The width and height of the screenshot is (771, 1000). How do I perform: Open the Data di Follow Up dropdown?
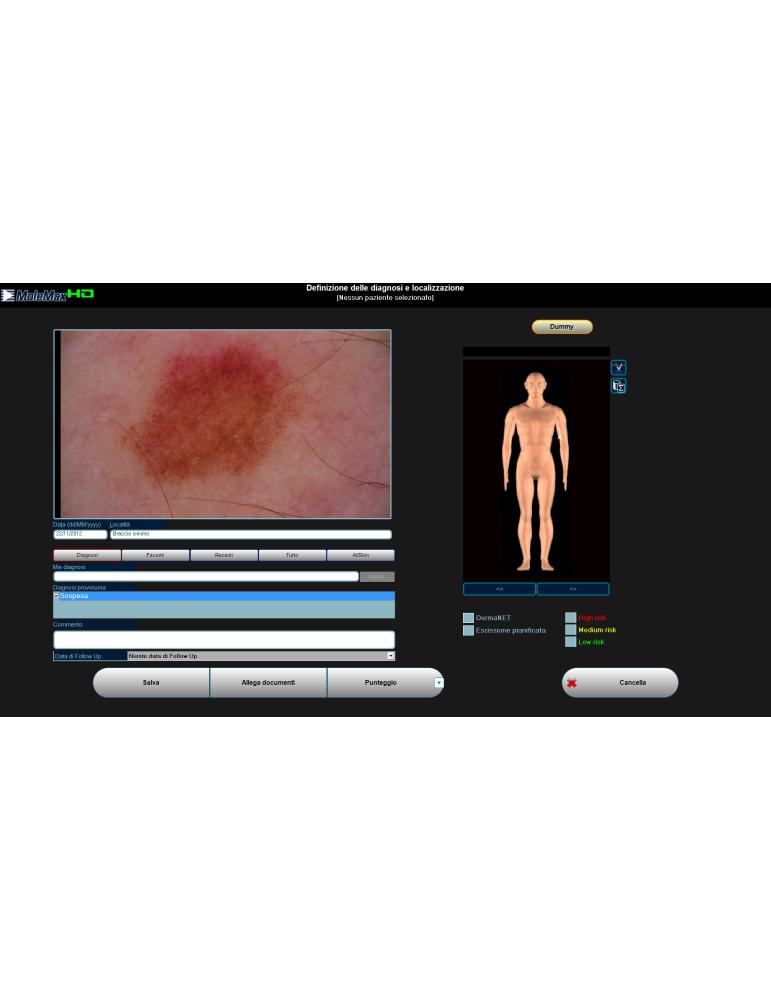[x=390, y=656]
